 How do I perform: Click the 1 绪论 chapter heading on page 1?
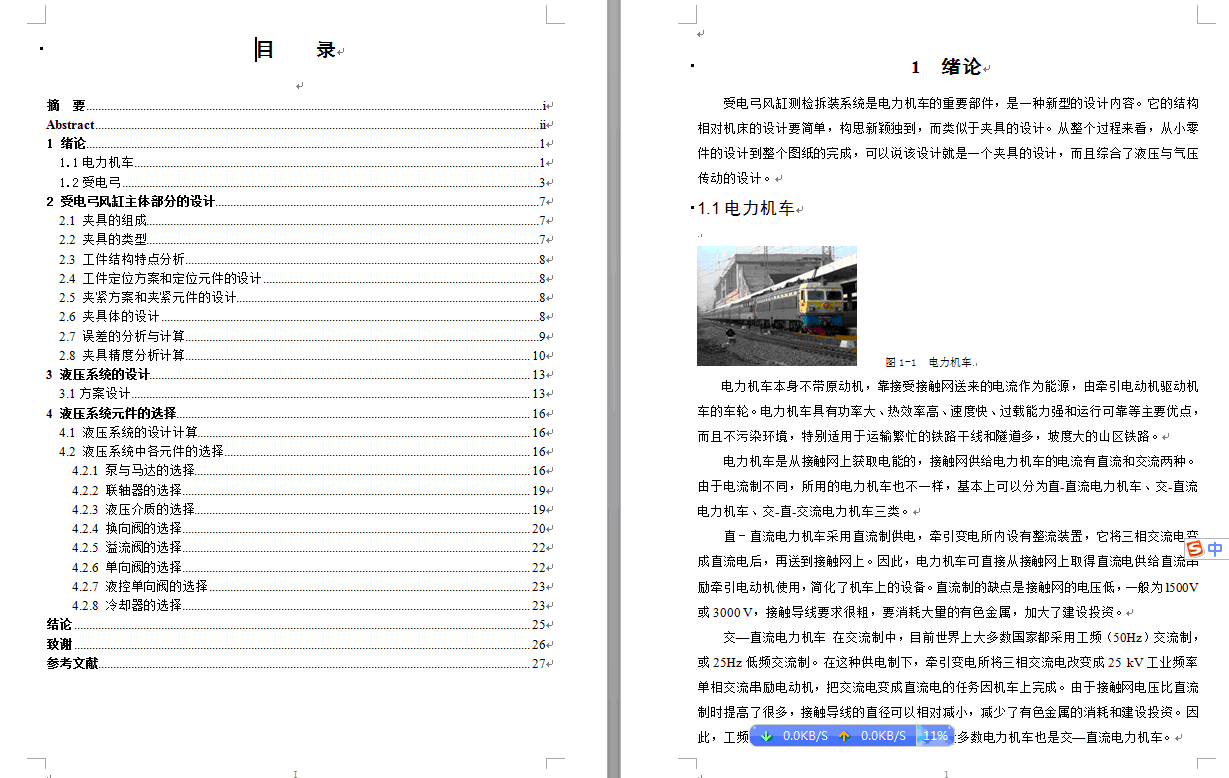pyautogui.click(x=946, y=67)
